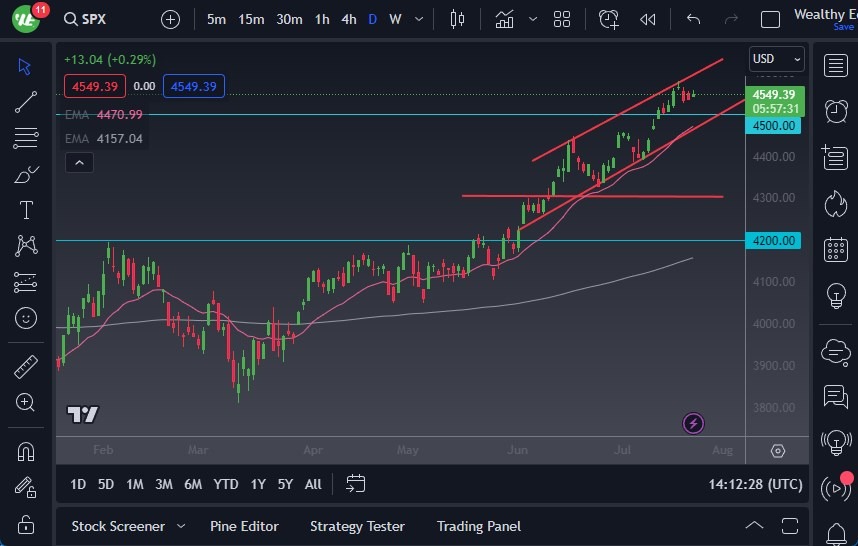The height and width of the screenshot is (546, 858).
Task: Select the 4h timeframe button
Action: [x=348, y=19]
